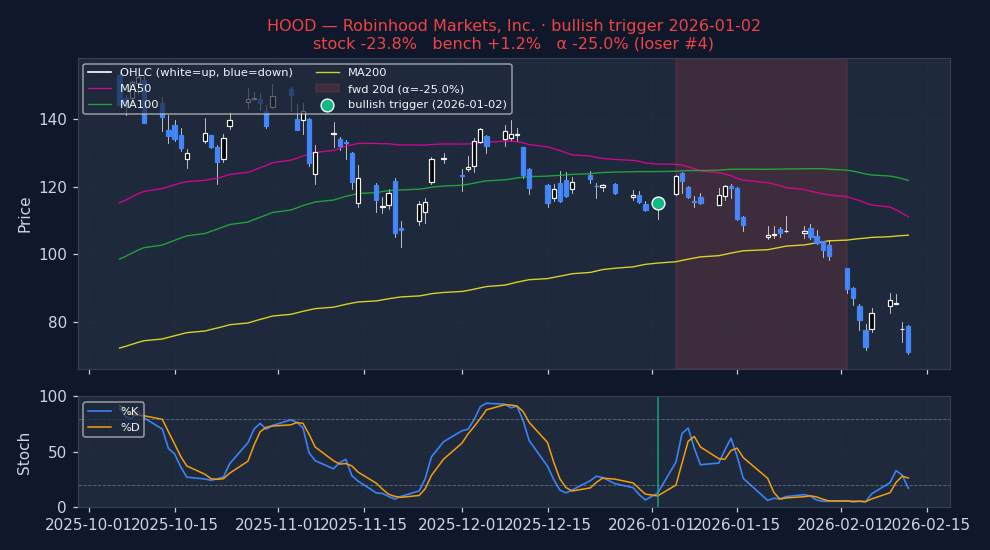Click the last blue candlestick at the far right

click(x=908, y=339)
